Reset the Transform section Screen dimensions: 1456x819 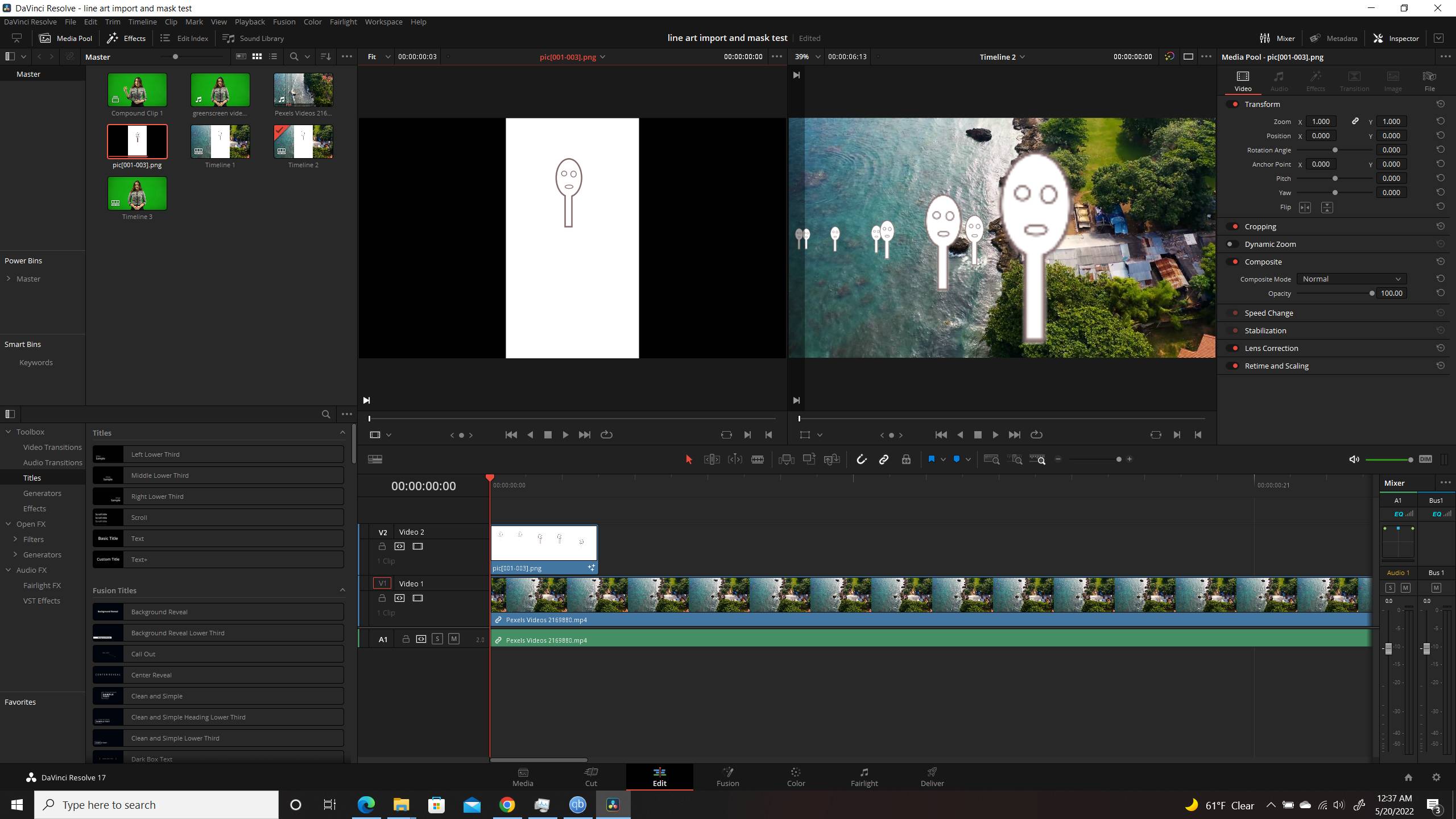pos(1441,104)
